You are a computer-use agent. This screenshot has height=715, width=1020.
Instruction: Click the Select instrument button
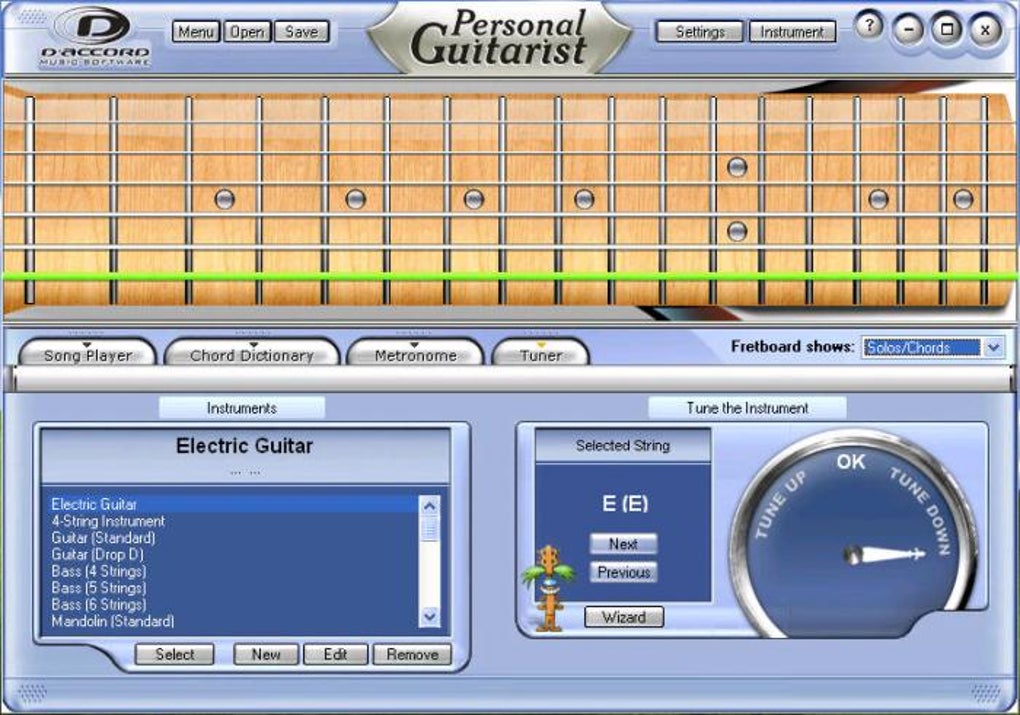(174, 654)
